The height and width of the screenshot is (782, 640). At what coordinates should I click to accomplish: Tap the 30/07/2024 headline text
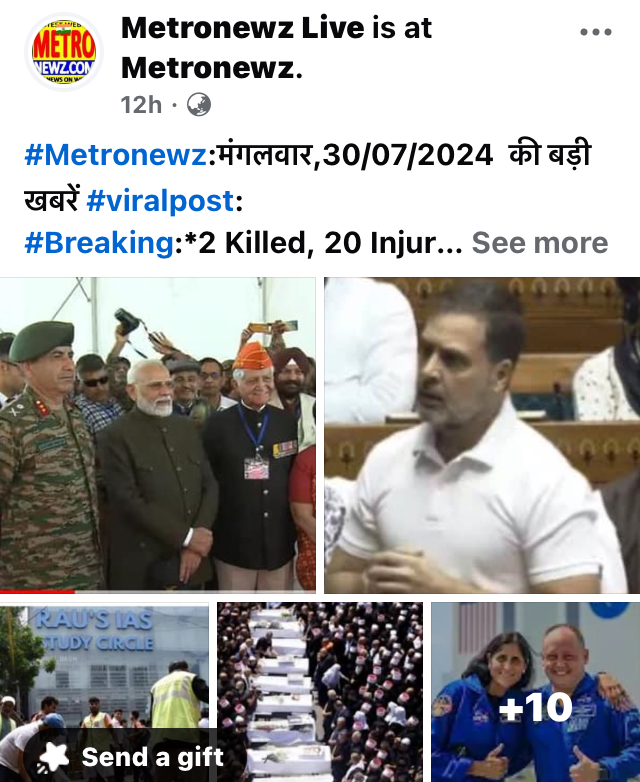[408, 155]
